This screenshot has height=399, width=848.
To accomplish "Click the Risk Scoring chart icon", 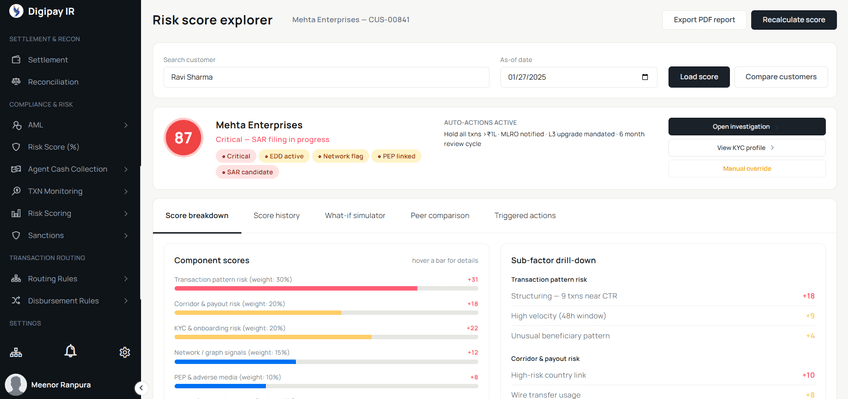I will point(16,214).
